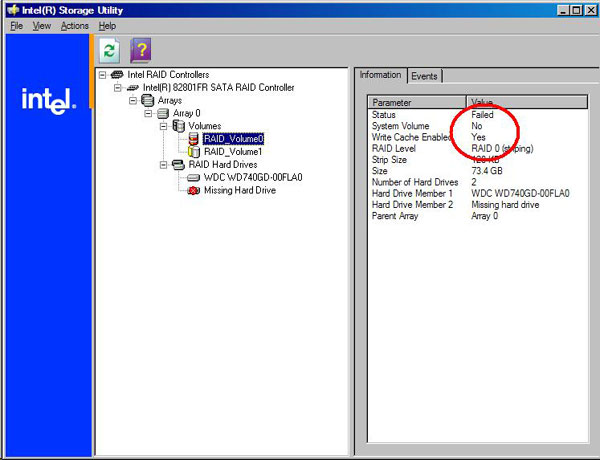Collapse the Volumes tree node

click(163, 126)
